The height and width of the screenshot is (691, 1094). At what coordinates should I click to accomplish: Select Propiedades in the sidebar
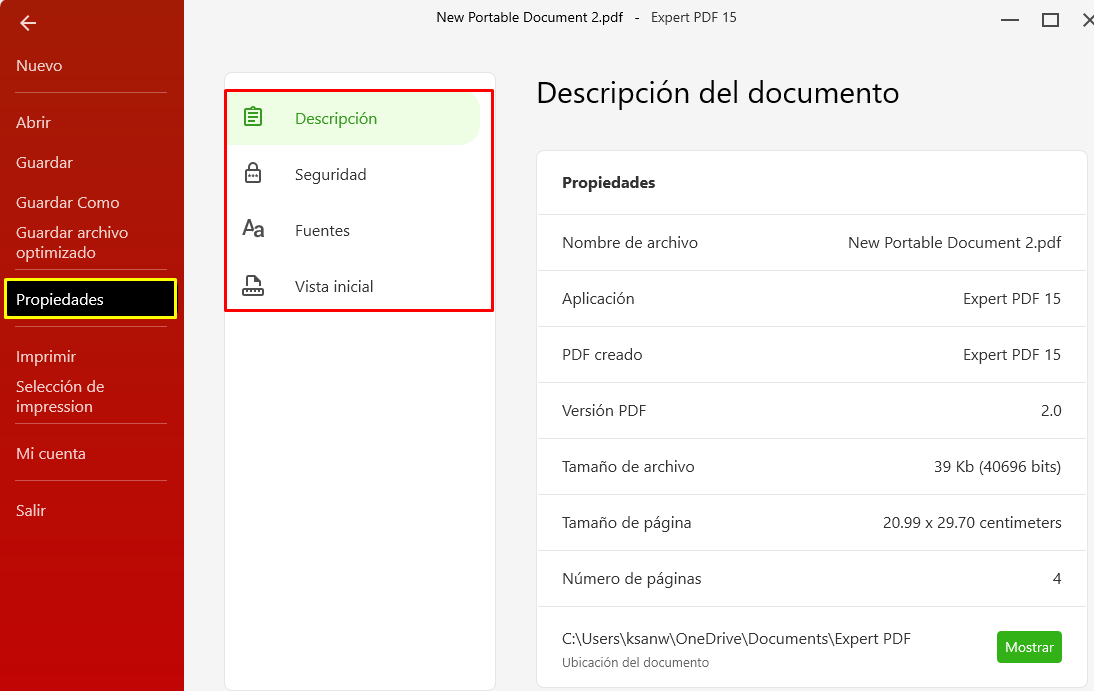[x=91, y=299]
